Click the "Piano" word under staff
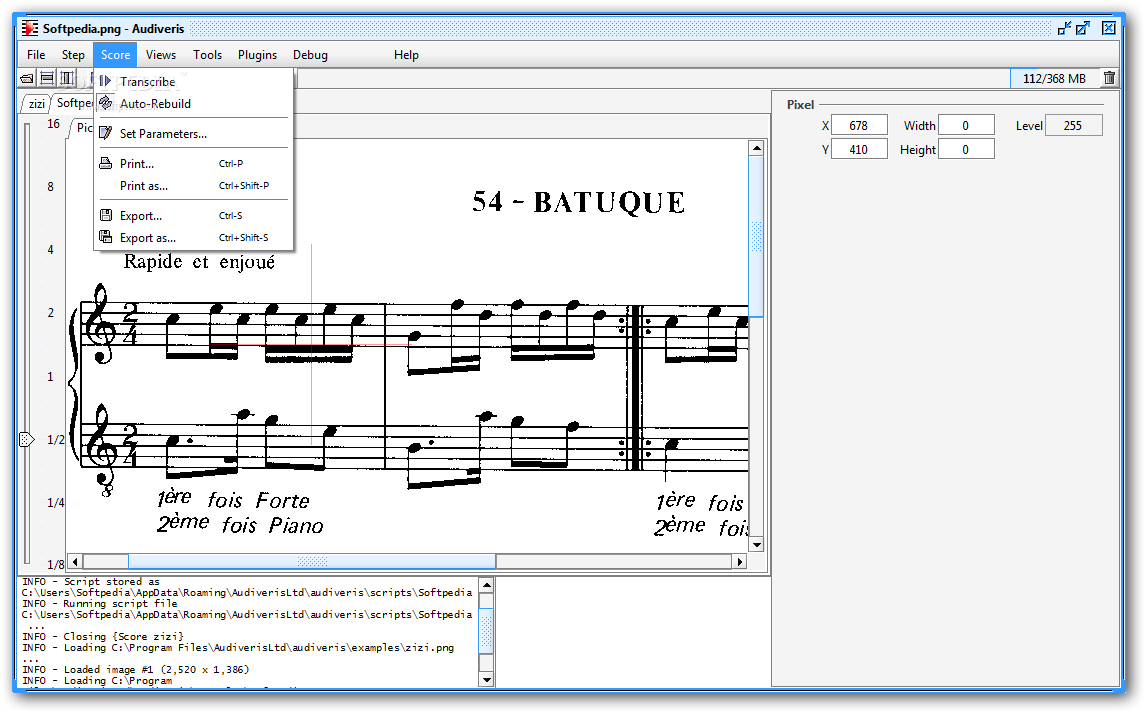The image size is (1146, 713). tap(296, 525)
